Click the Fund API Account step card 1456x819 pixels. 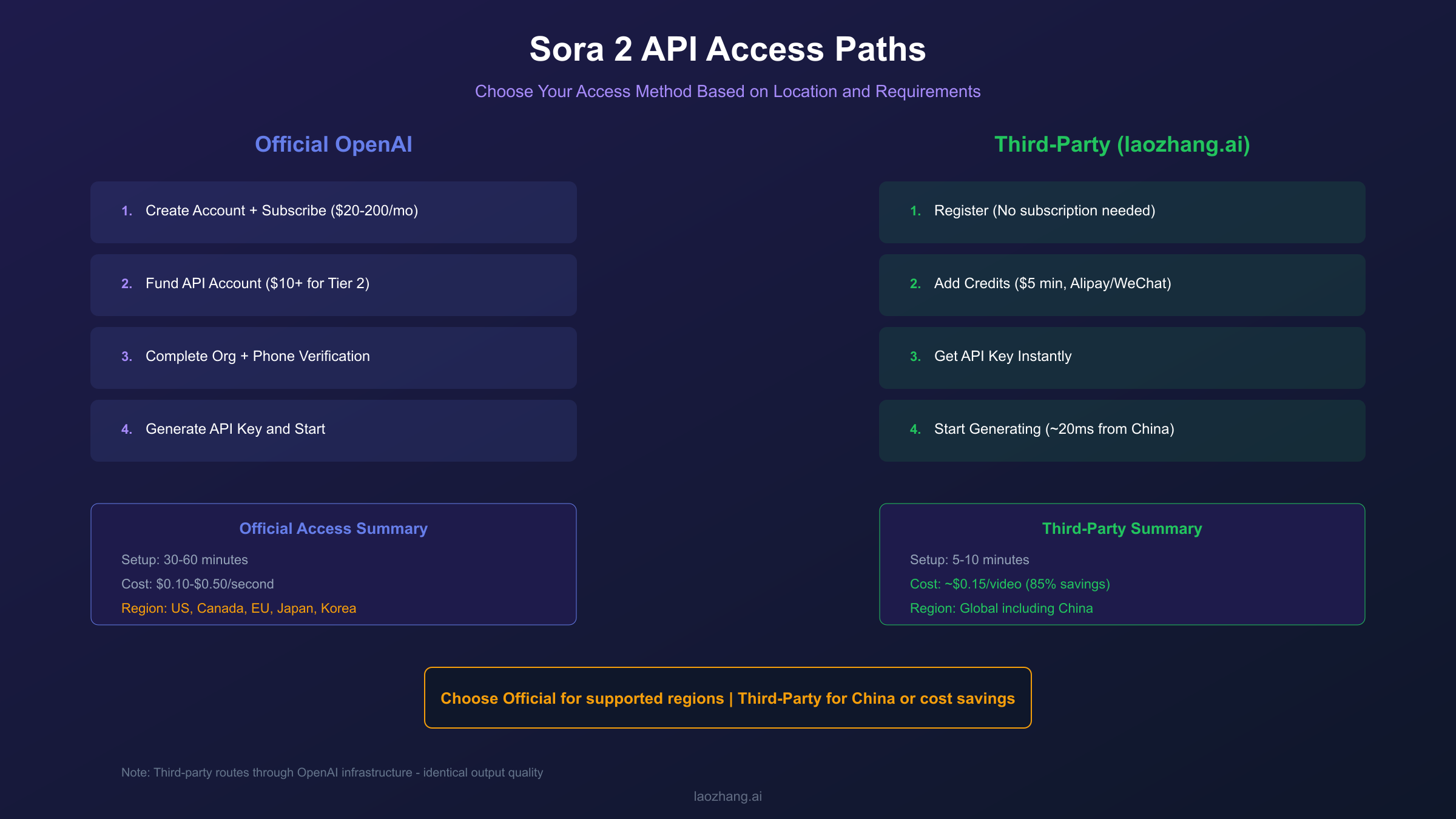pyautogui.click(x=333, y=284)
